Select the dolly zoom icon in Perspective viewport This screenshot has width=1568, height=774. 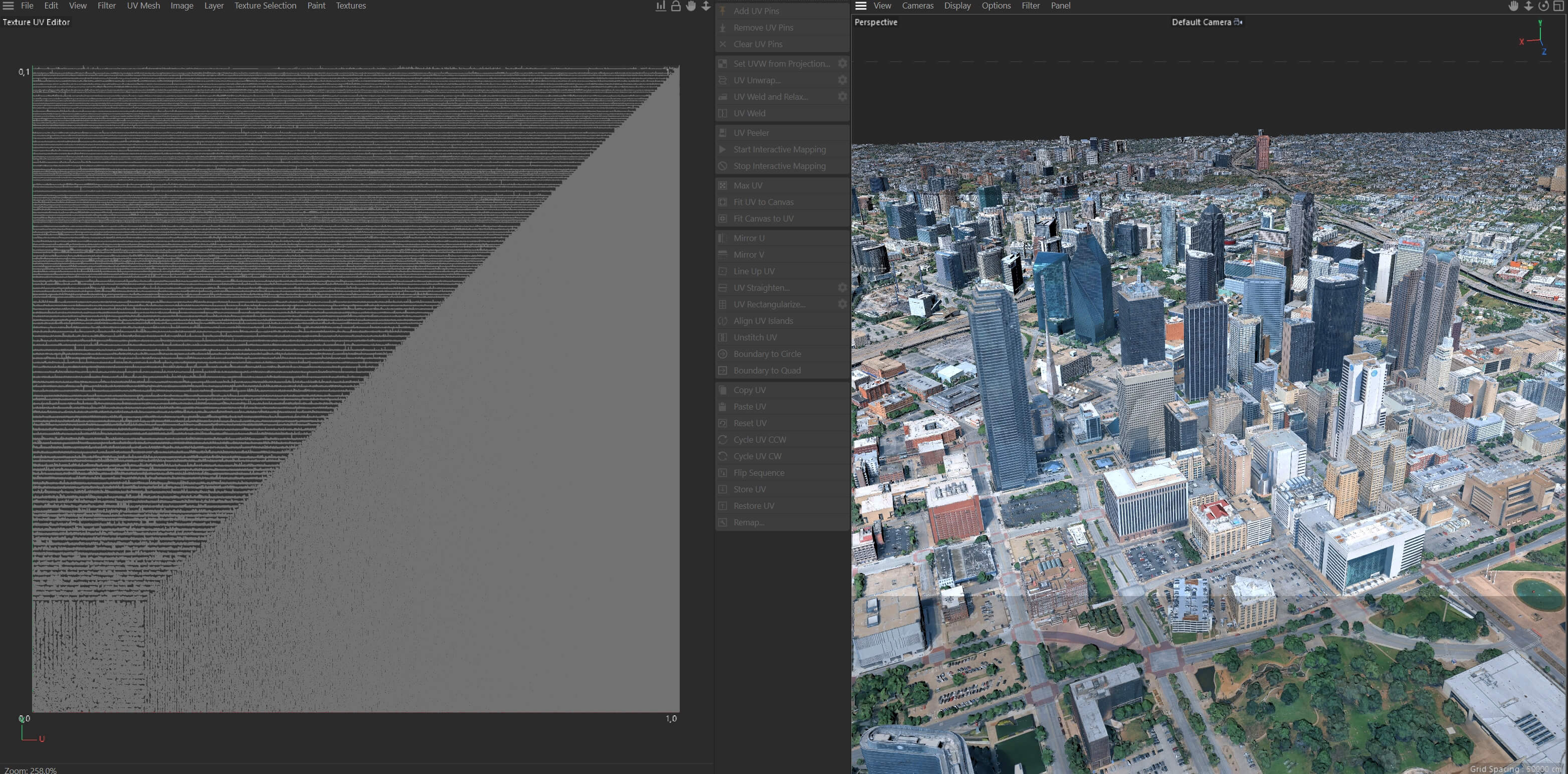click(x=1528, y=6)
